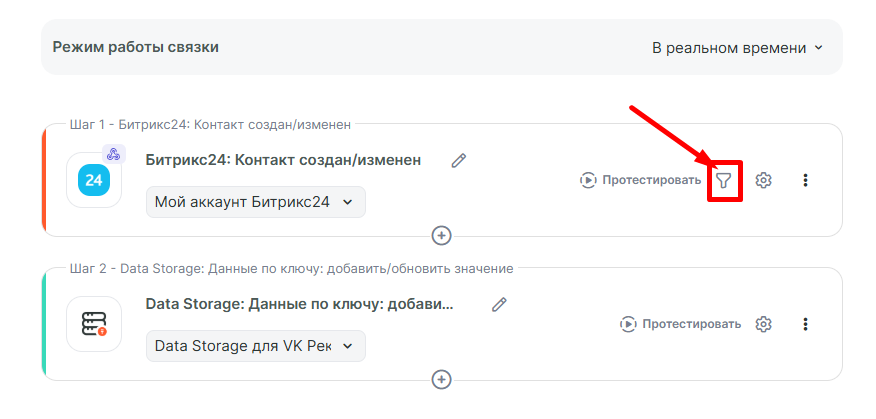Screen dimensions: 876x419
Task: Click the Битрикс24 app logo icon
Action: 94,181
